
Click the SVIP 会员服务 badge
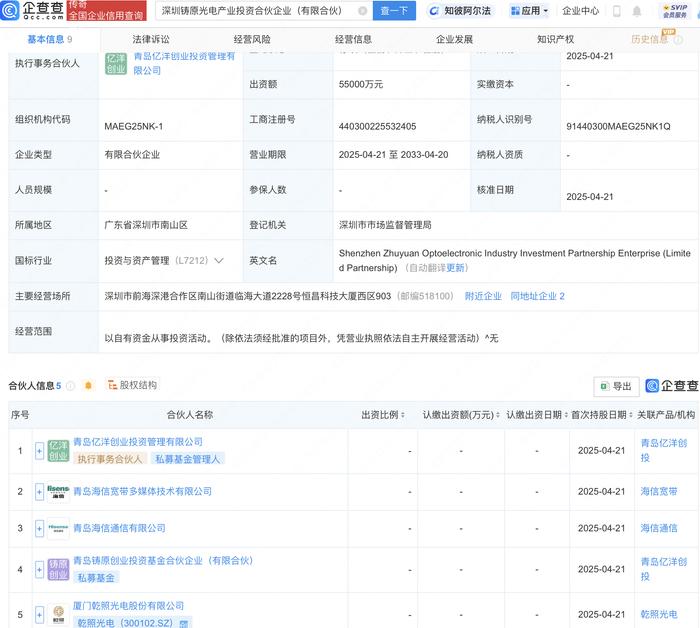(x=675, y=11)
